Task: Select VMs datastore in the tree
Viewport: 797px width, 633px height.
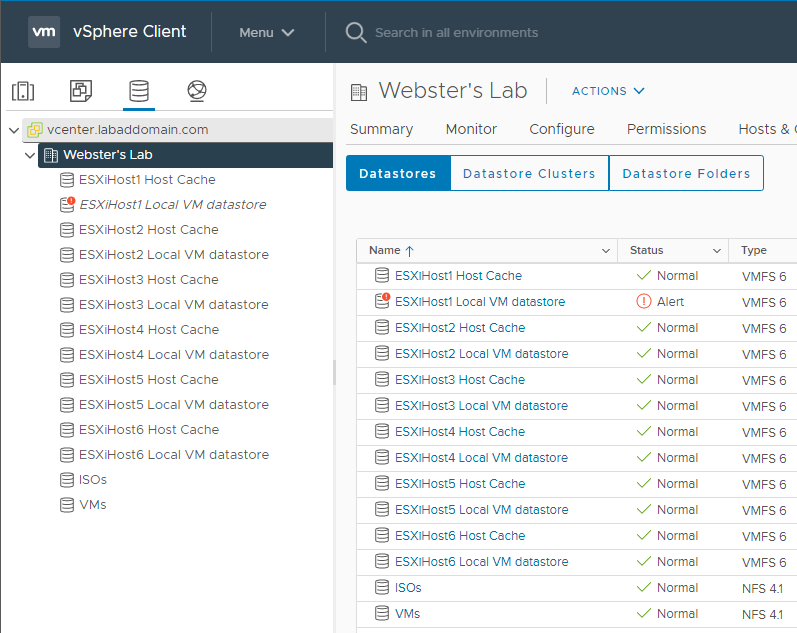Action: 92,505
